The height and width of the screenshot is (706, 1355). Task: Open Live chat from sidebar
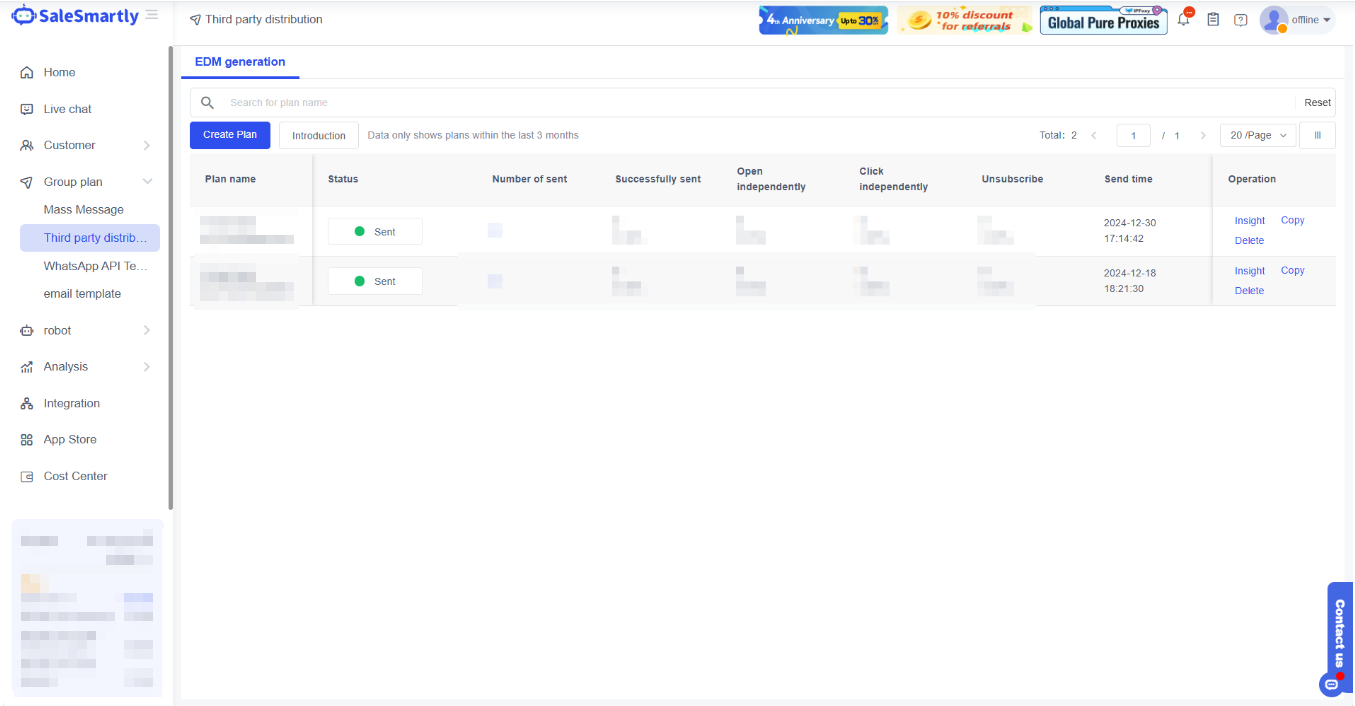[x=67, y=109]
